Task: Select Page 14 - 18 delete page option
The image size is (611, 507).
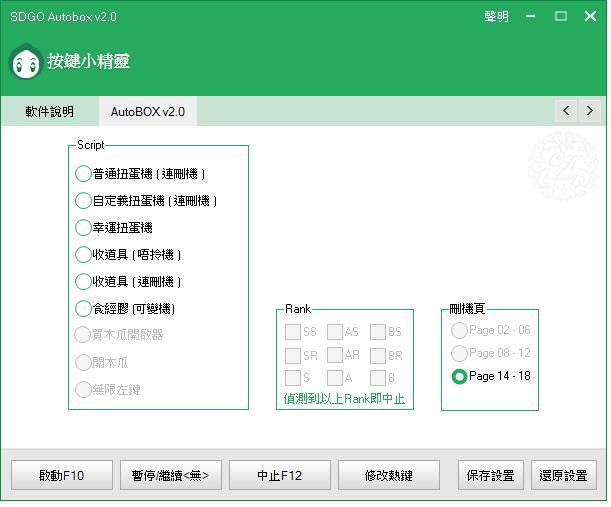Action: [x=459, y=377]
